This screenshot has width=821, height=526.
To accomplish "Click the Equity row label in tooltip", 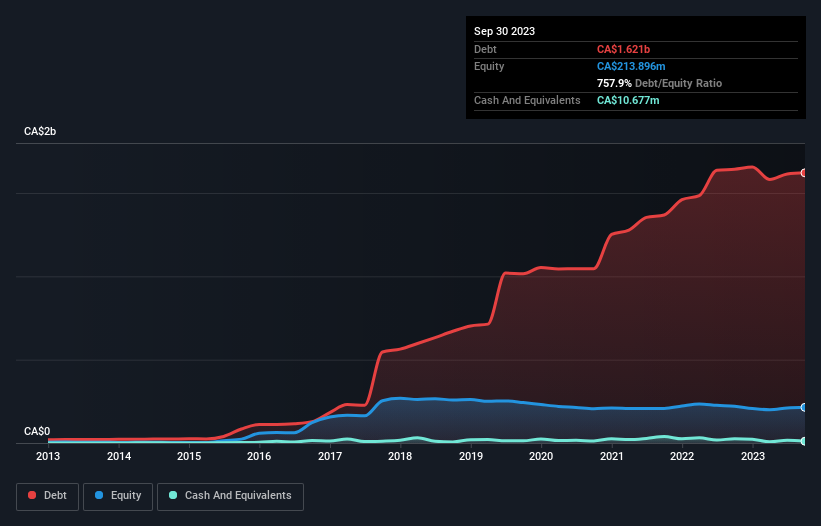I will (489, 66).
